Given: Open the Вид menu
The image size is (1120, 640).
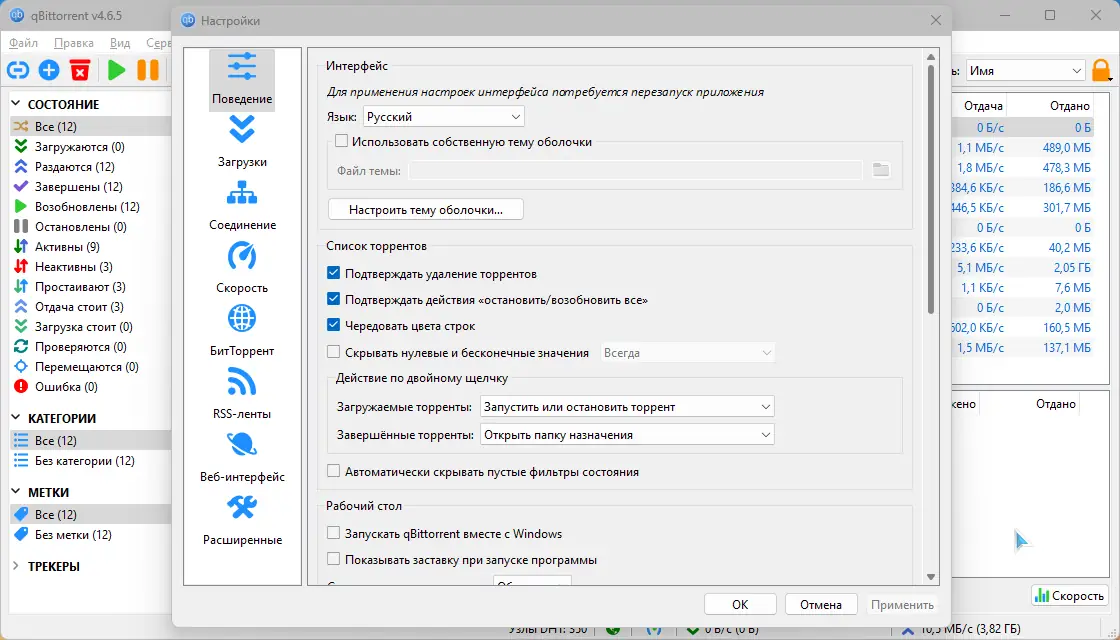Looking at the screenshot, I should (x=120, y=43).
